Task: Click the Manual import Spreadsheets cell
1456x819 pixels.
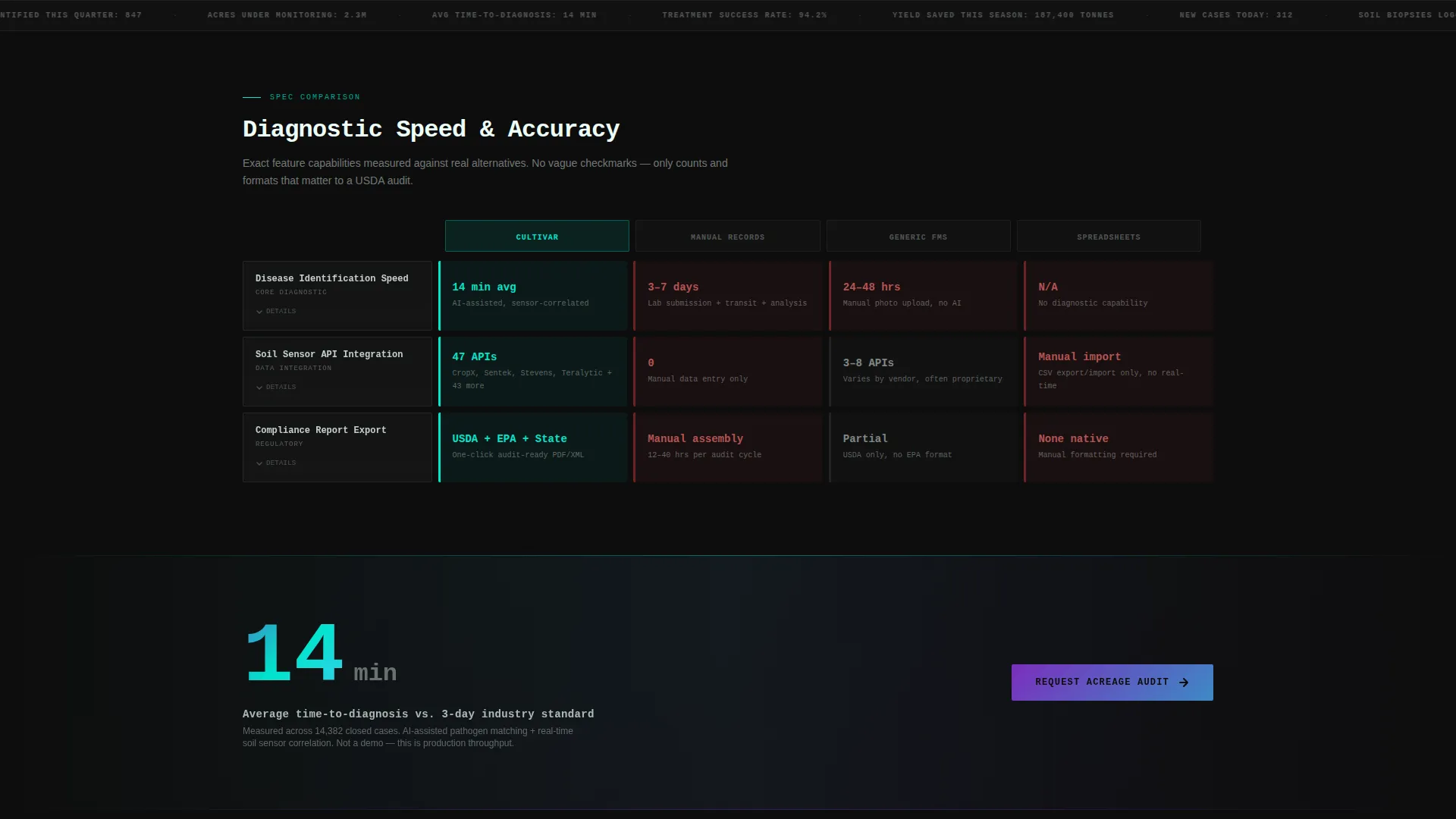Action: [1119, 372]
